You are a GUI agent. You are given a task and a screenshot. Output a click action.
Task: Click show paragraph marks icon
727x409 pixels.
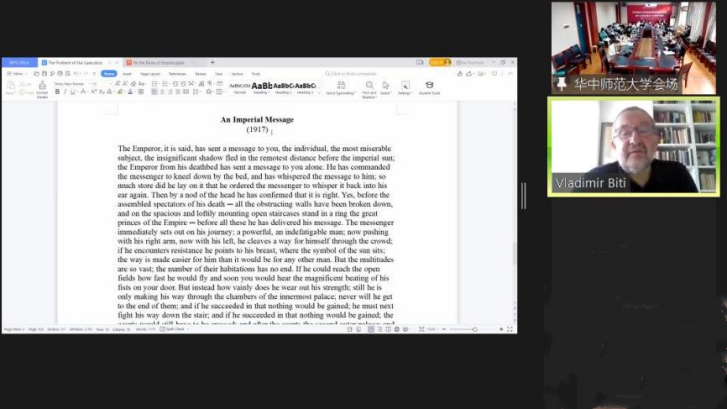pos(211,83)
